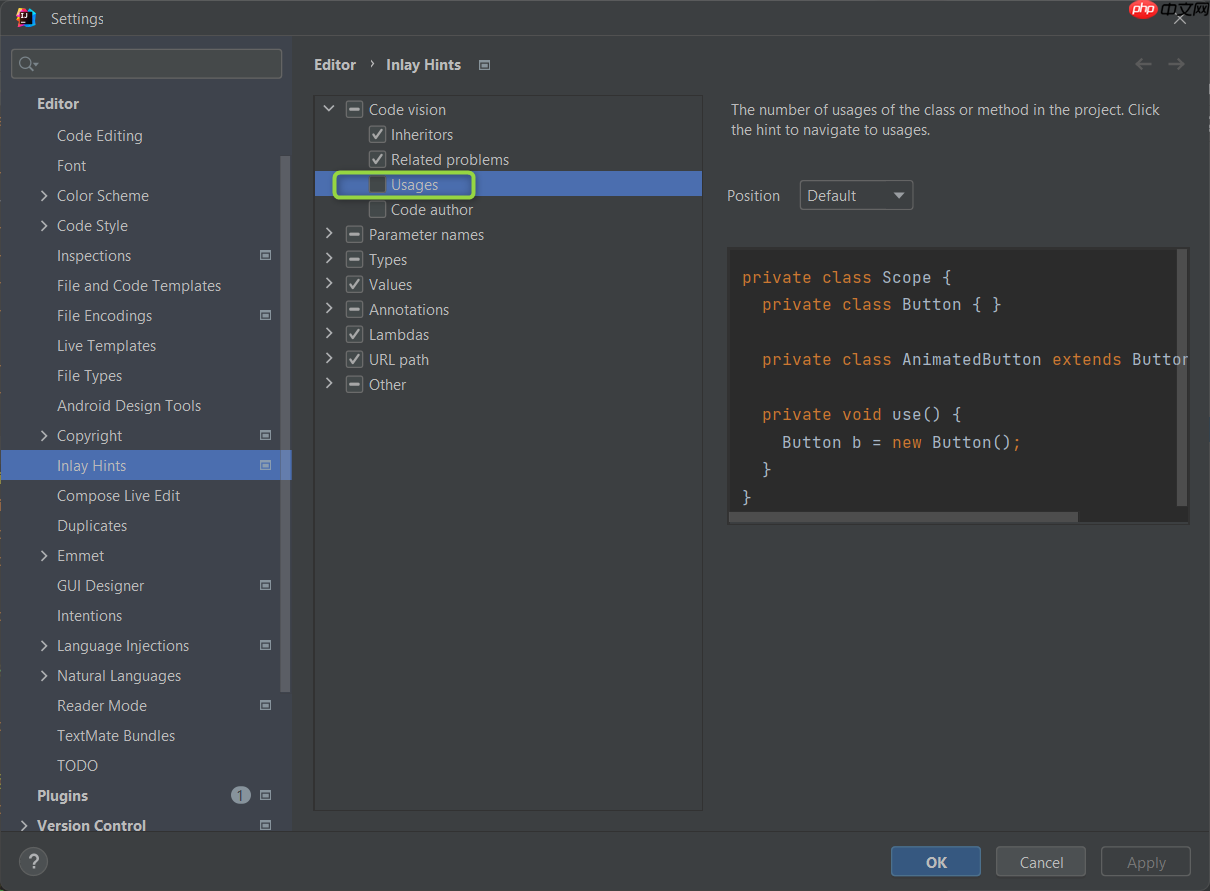Click project-level icon next to Inlay Hints breadcrumb
Image resolution: width=1210 pixels, height=891 pixels.
coord(484,65)
